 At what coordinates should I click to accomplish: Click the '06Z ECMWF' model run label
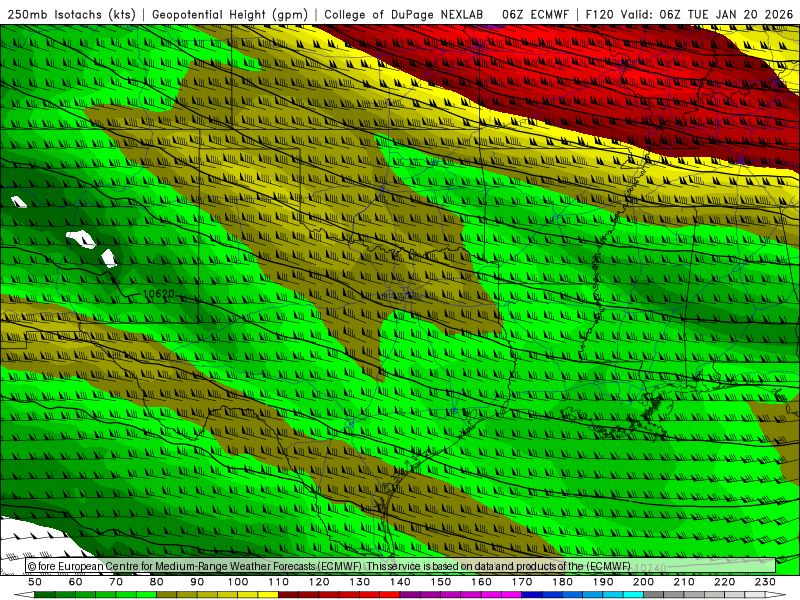(535, 15)
